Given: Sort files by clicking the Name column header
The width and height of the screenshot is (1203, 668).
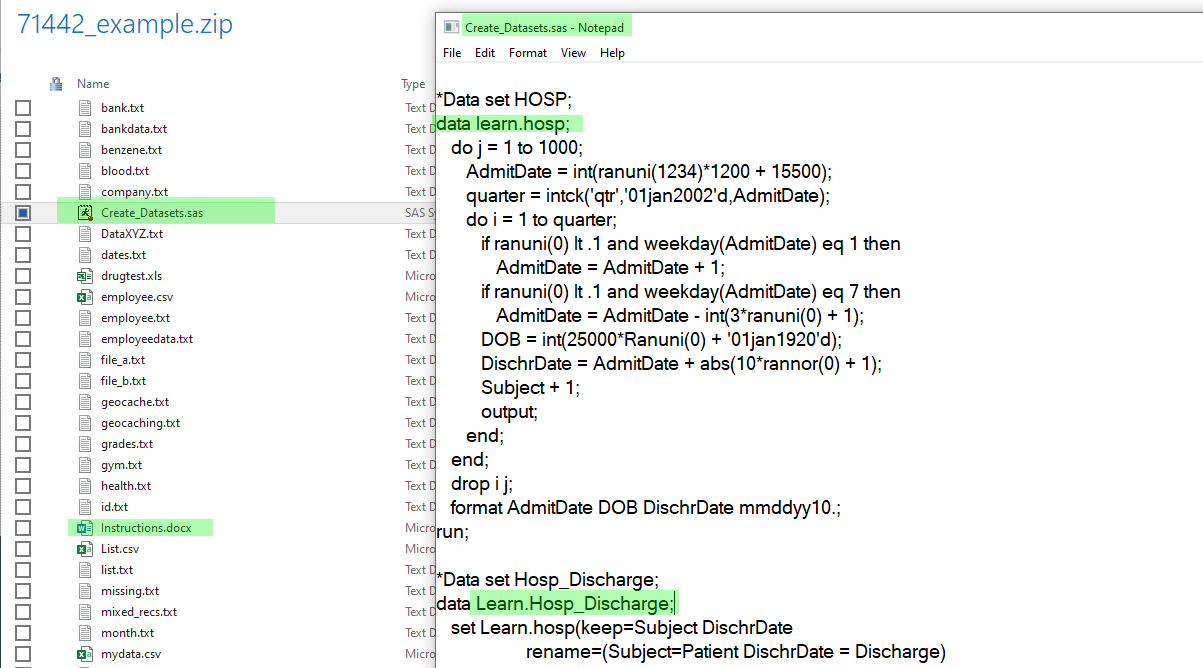Looking at the screenshot, I should (92, 83).
